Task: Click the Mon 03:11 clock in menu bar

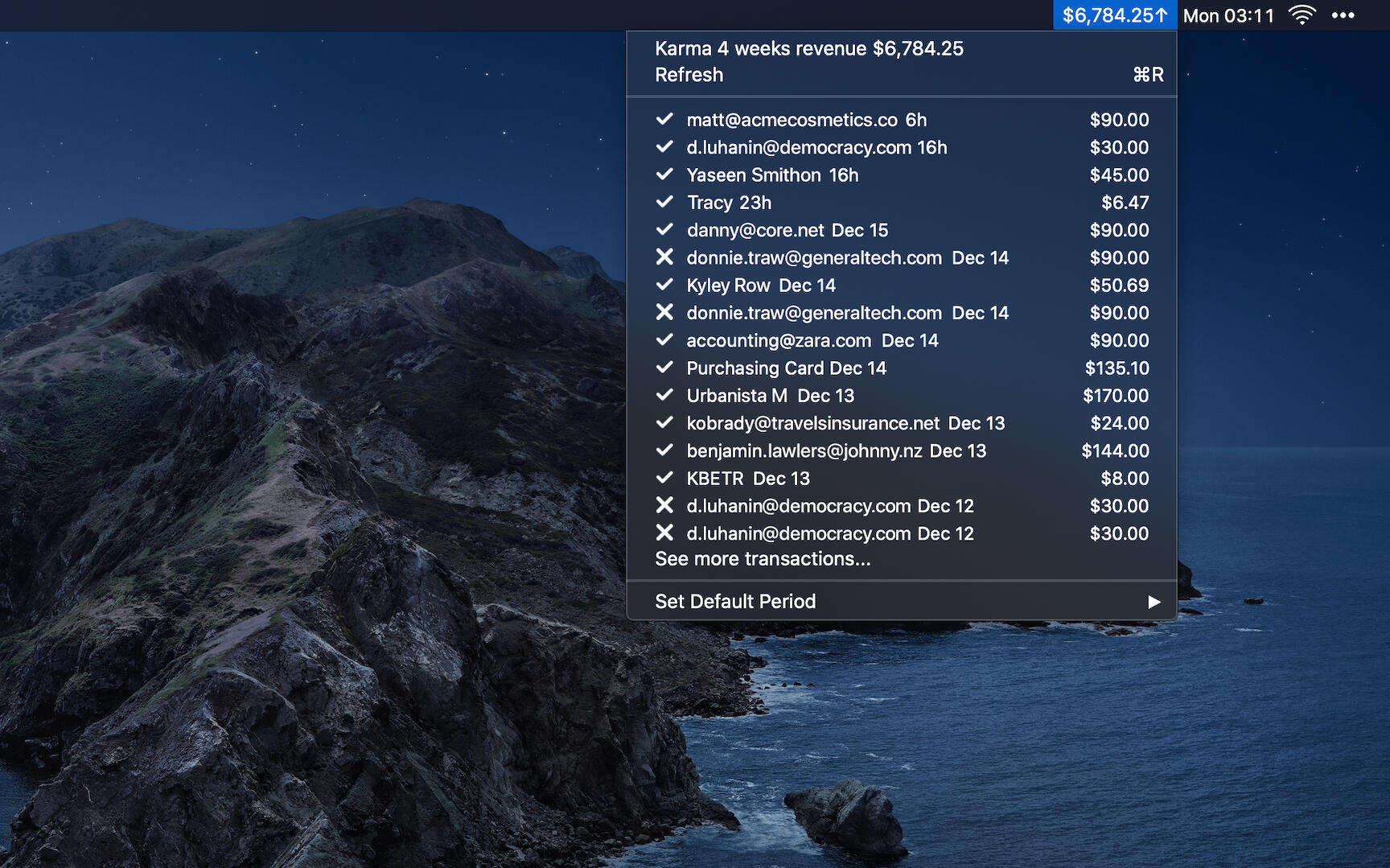Action: 1228,15
